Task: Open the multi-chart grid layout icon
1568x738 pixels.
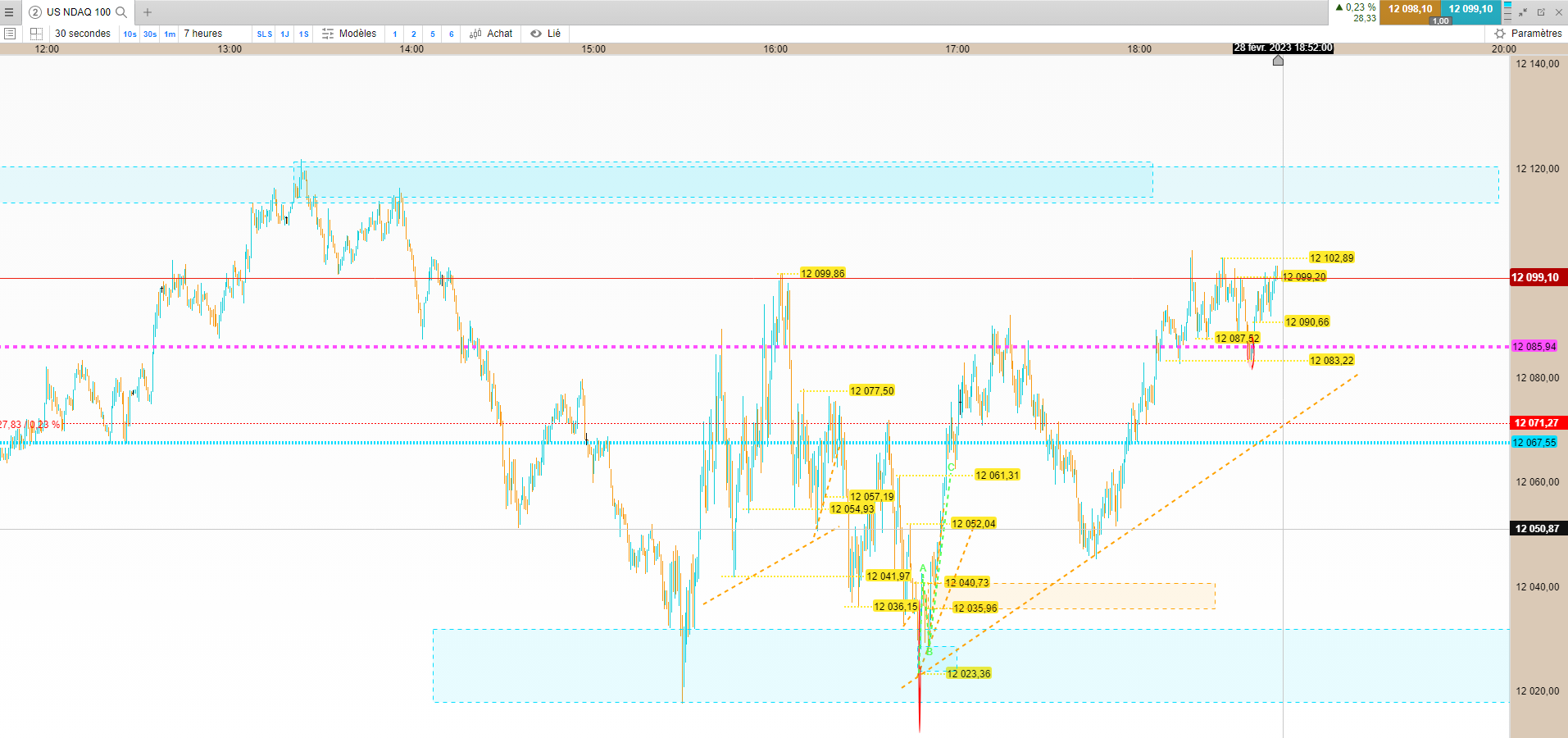Action: 36,34
